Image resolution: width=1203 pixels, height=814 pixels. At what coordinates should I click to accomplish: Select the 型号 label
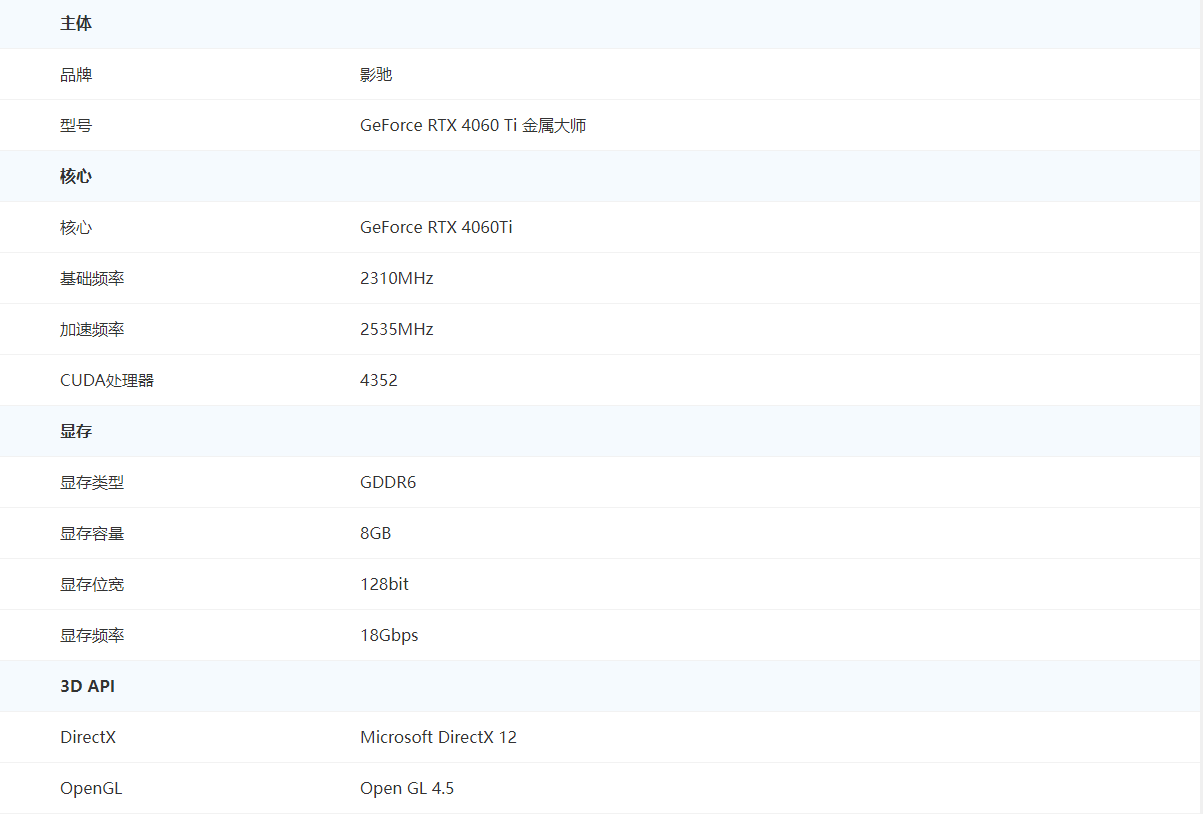click(x=76, y=125)
